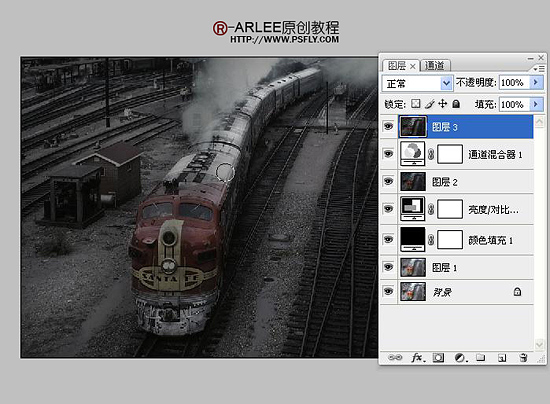
Task: Click the link layers icon at panel bottom
Action: (x=395, y=358)
